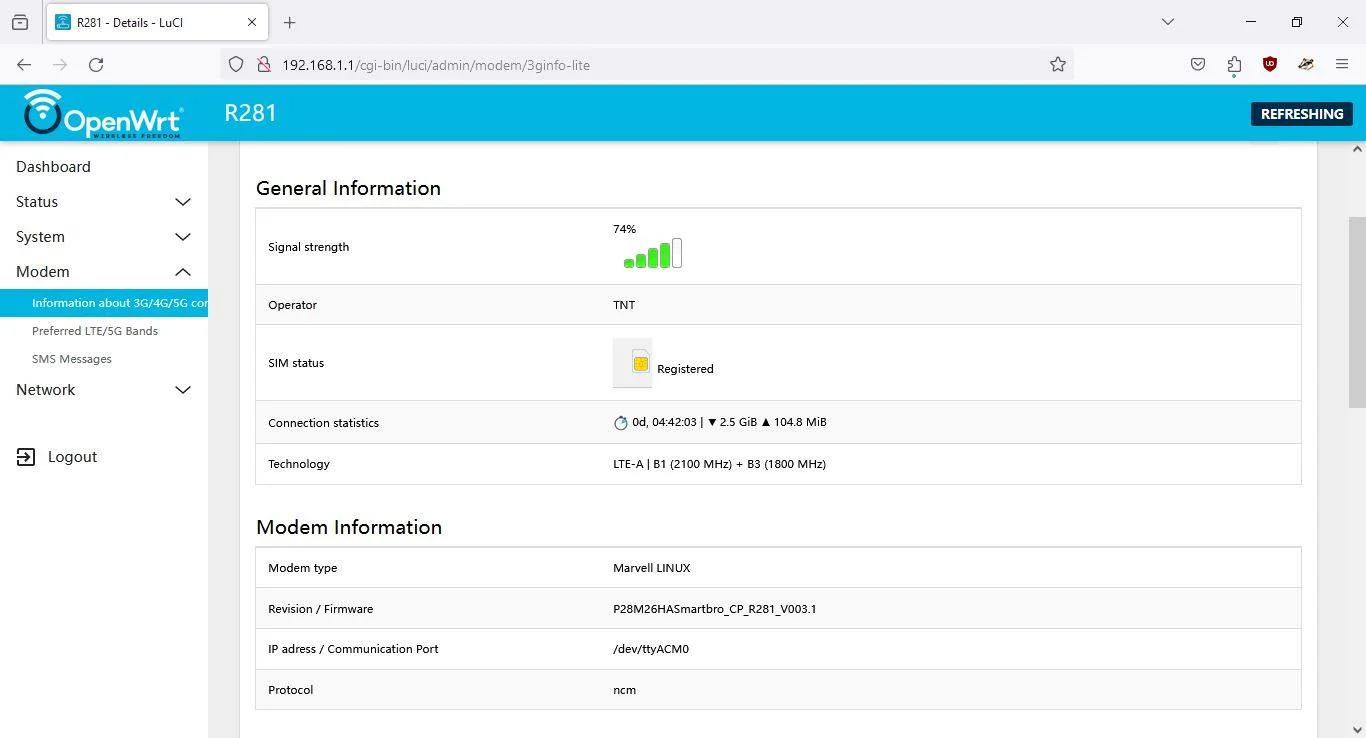Go back in browser history
The width and height of the screenshot is (1366, 738).
pyautogui.click(x=24, y=64)
